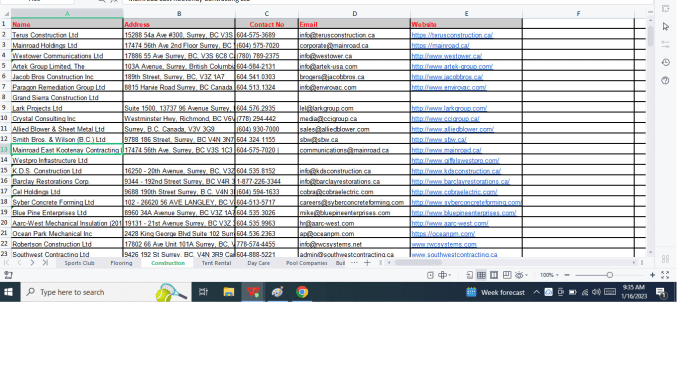Viewport: 680px width, 382px height.
Task: Select cell 'Blue Pine Enterprises Ltd'
Action: [67, 213]
